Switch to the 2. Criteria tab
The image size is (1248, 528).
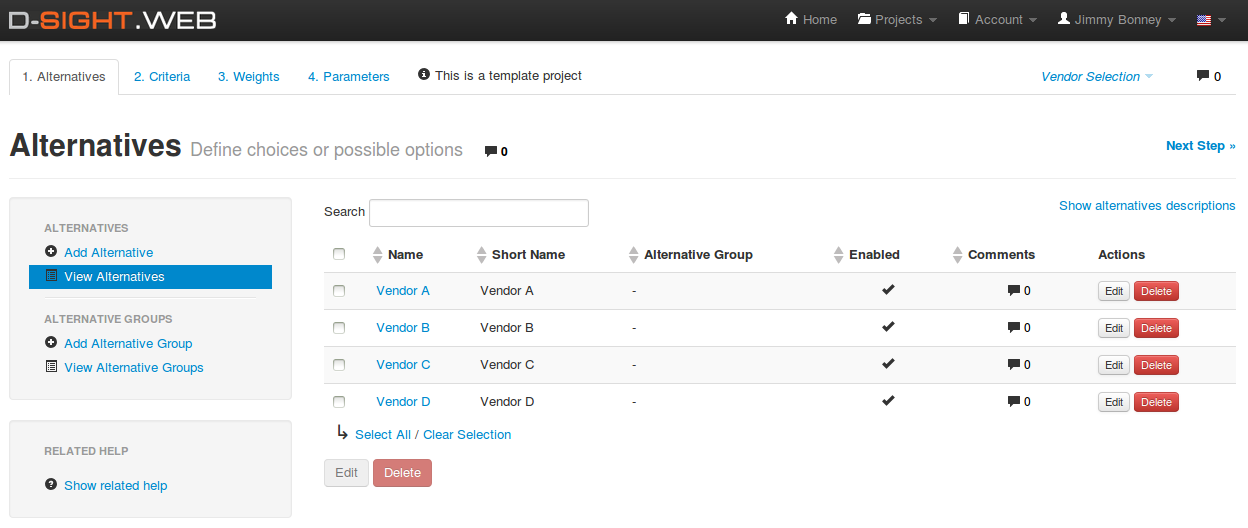click(162, 77)
